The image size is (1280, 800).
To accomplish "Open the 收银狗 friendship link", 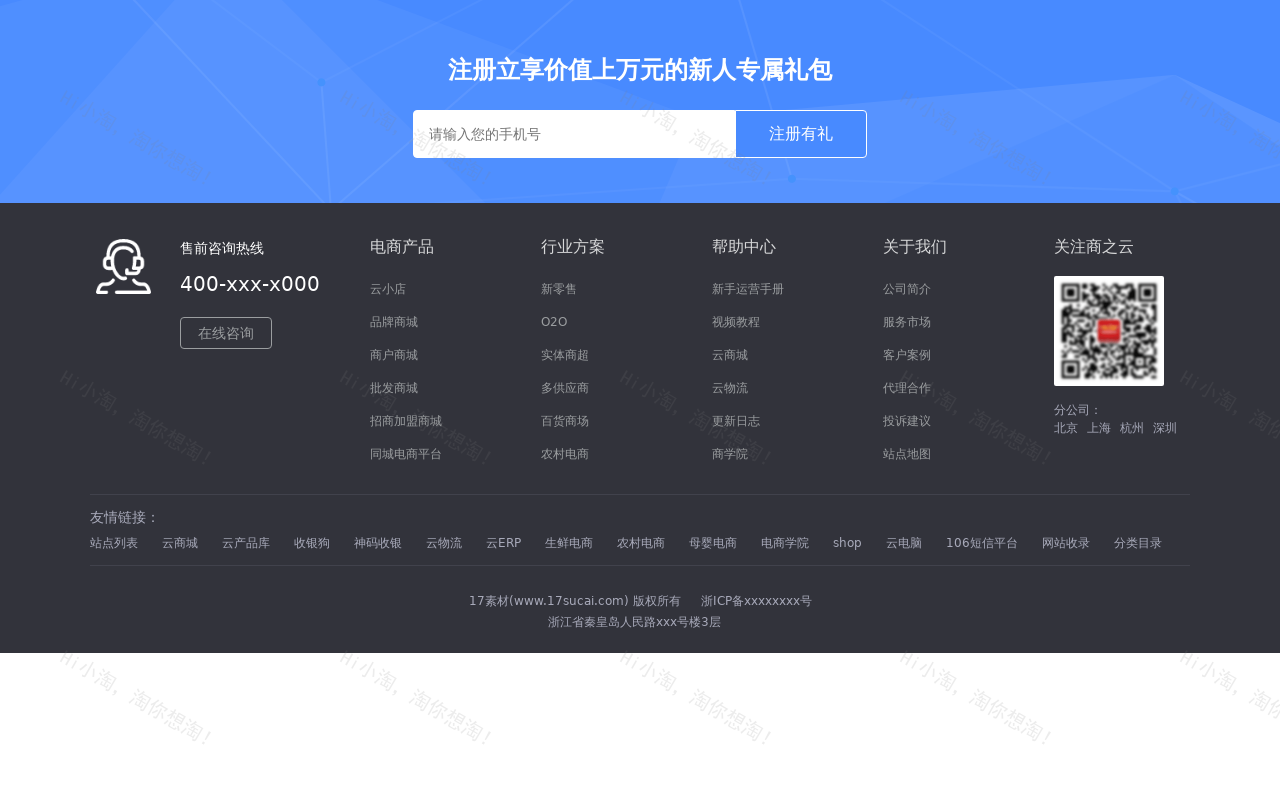I will (311, 542).
